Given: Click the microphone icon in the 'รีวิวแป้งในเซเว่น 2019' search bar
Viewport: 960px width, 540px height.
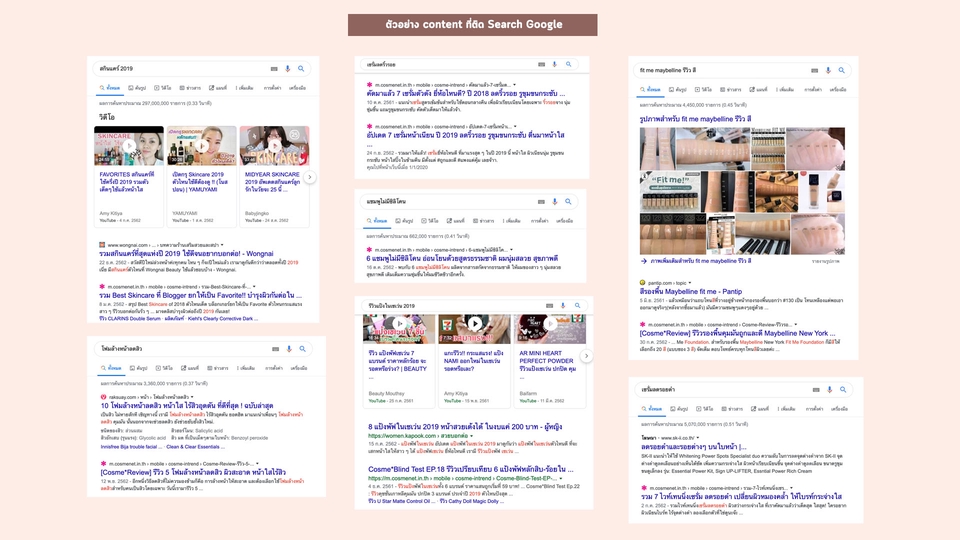Looking at the screenshot, I should click(x=563, y=306).
